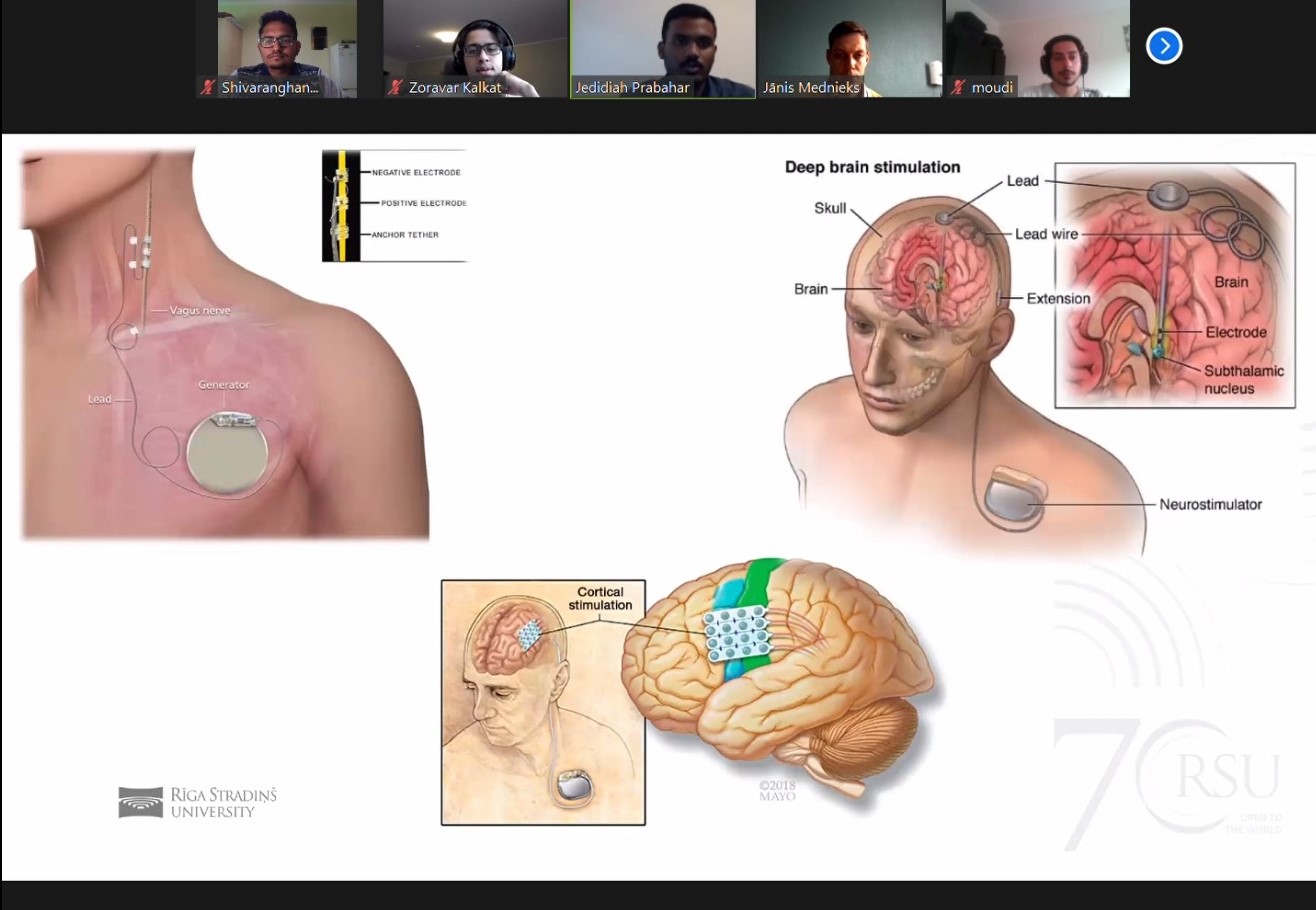
Task: Click the Cortical stimulation inset picture
Action: [543, 702]
